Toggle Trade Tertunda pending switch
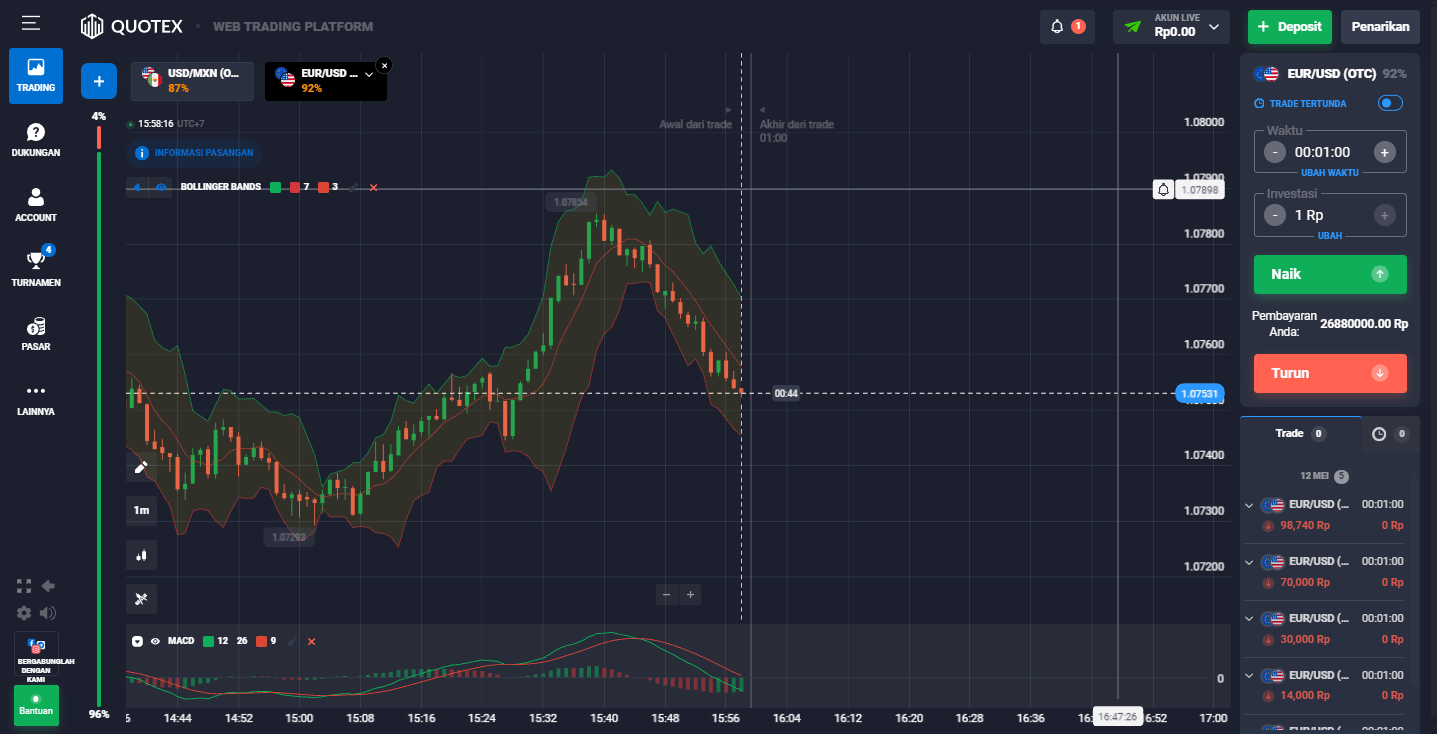This screenshot has height=734, width=1437. [x=1390, y=103]
